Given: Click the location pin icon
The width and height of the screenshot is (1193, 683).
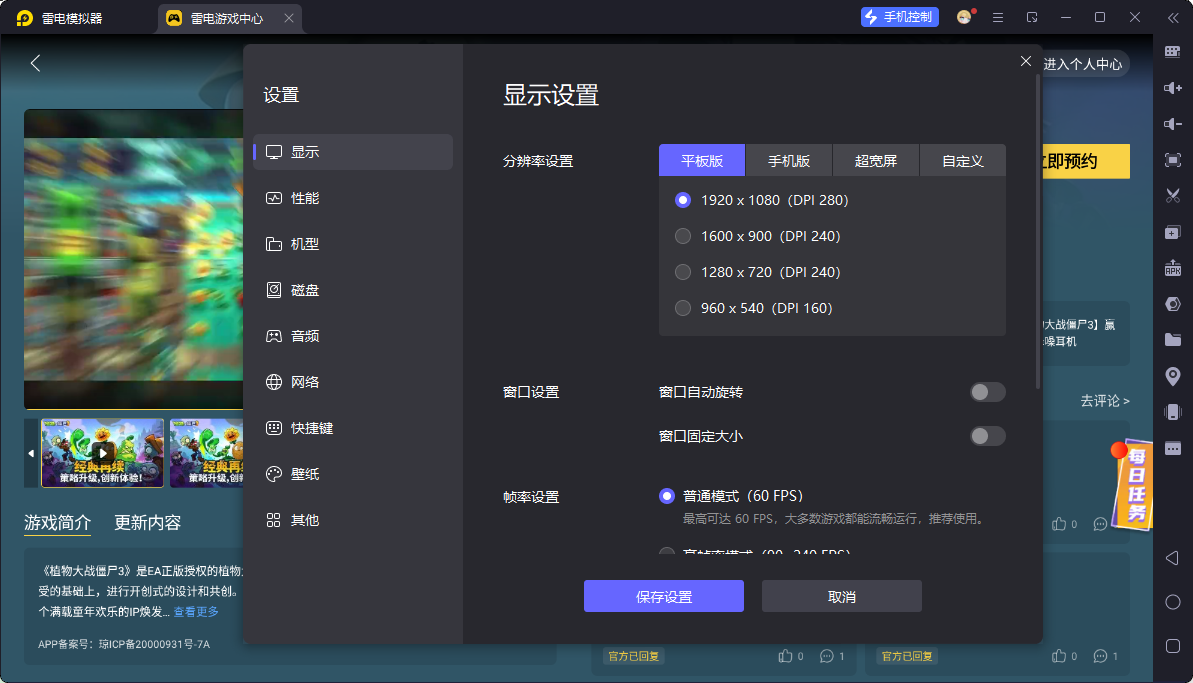Looking at the screenshot, I should 1172,376.
